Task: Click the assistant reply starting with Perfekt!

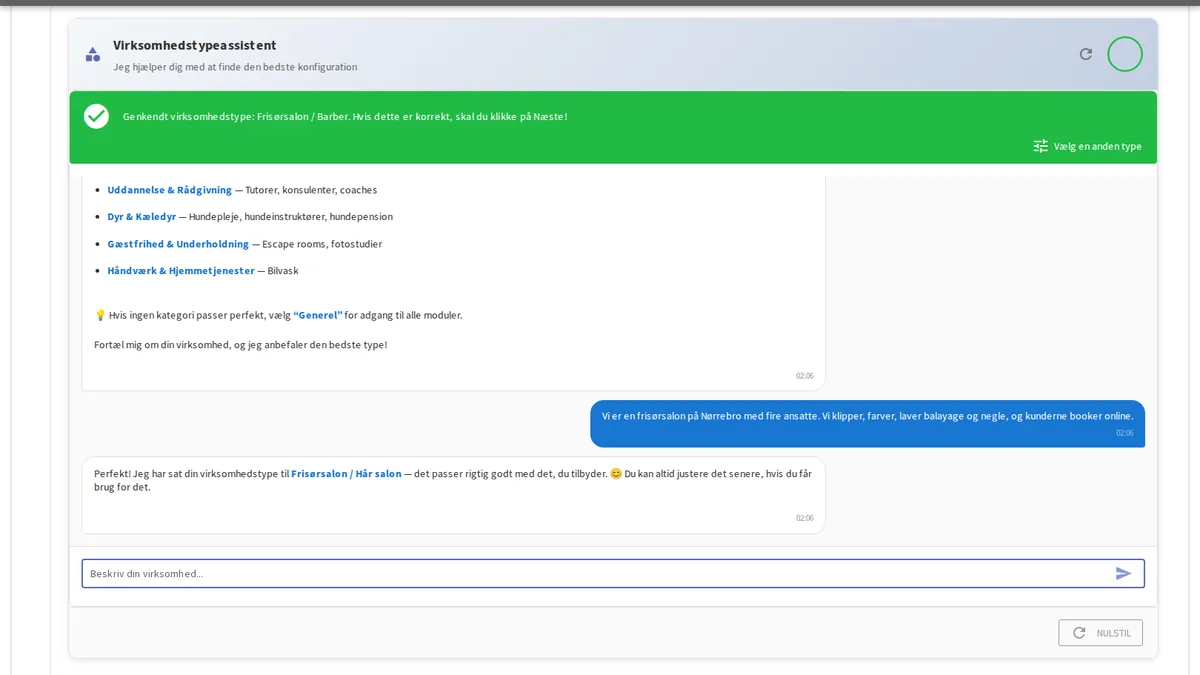Action: pyautogui.click(x=453, y=495)
